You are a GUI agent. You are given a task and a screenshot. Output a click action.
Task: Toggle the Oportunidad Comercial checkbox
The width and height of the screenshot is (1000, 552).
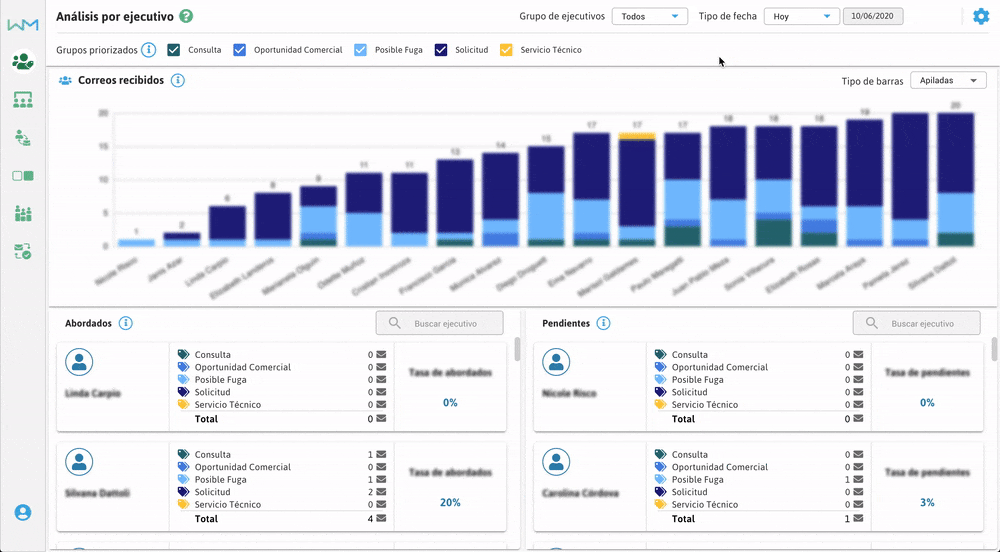(239, 50)
